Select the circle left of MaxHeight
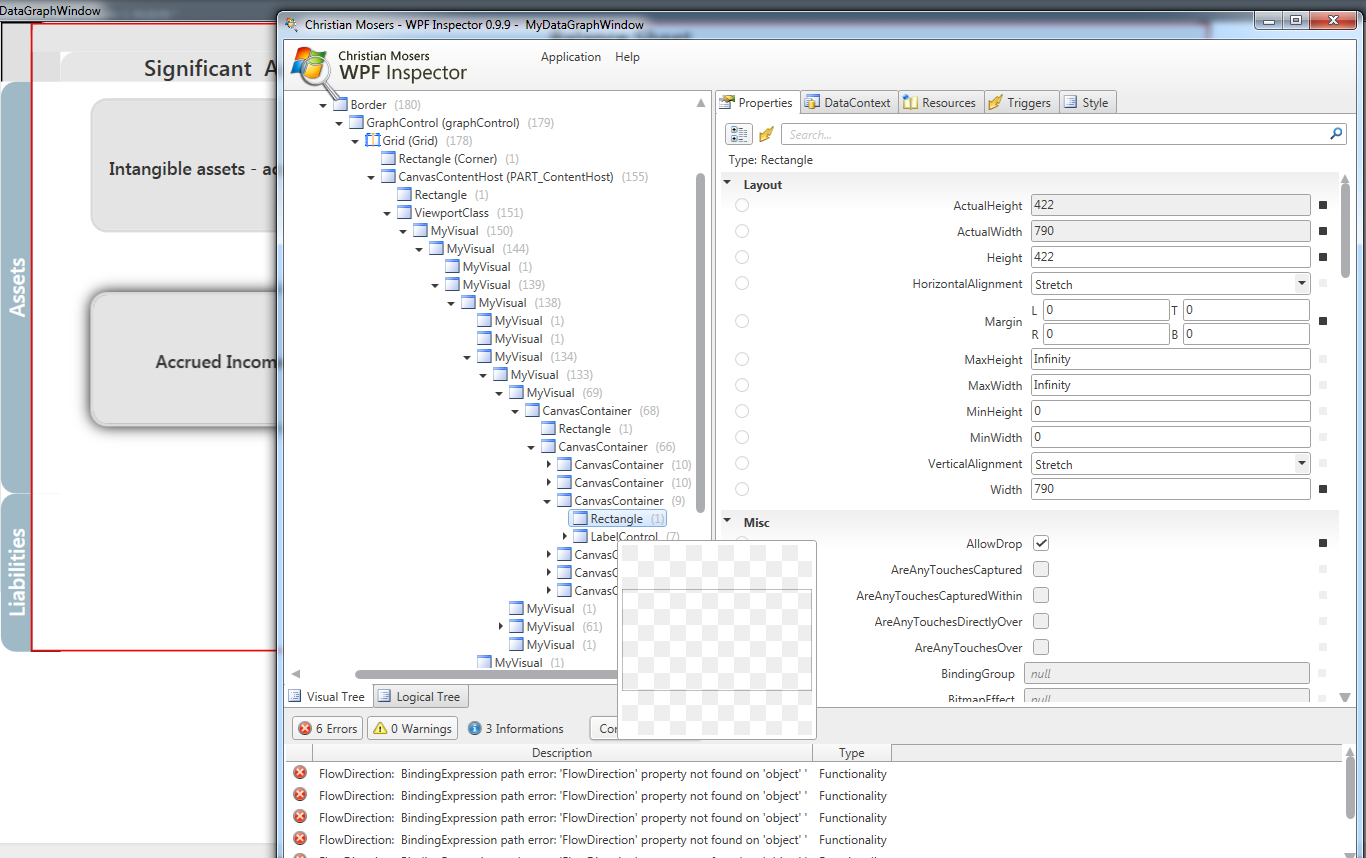The width and height of the screenshot is (1366, 858). pos(742,359)
